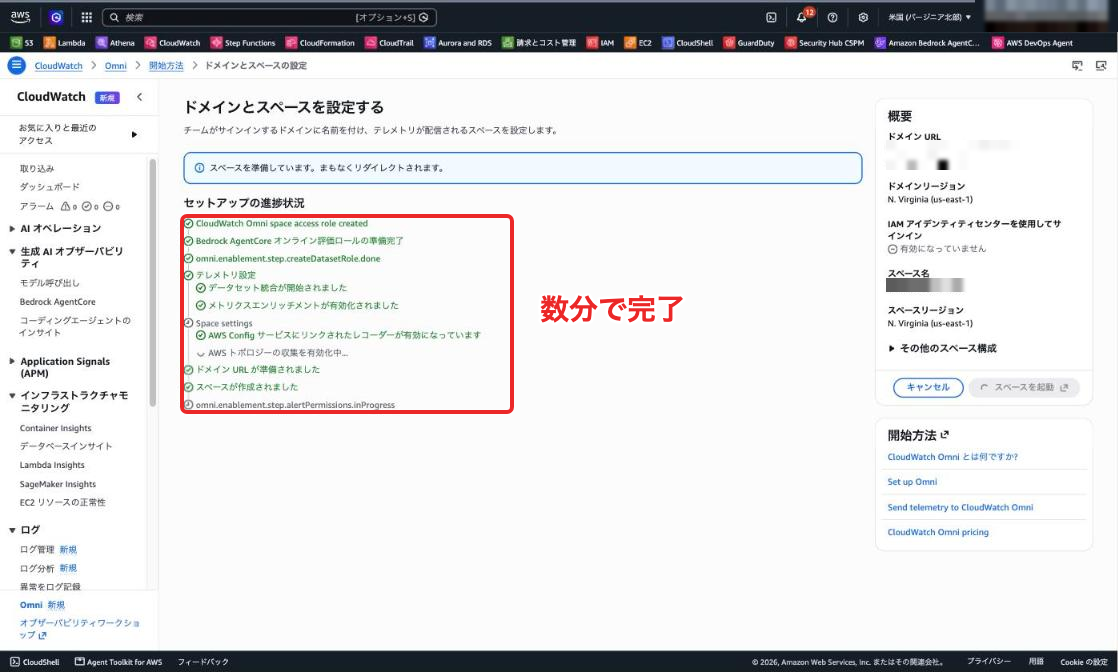This screenshot has width=1118, height=672.
Task: Select SageMaker Insights in the sidebar
Action: (x=58, y=484)
